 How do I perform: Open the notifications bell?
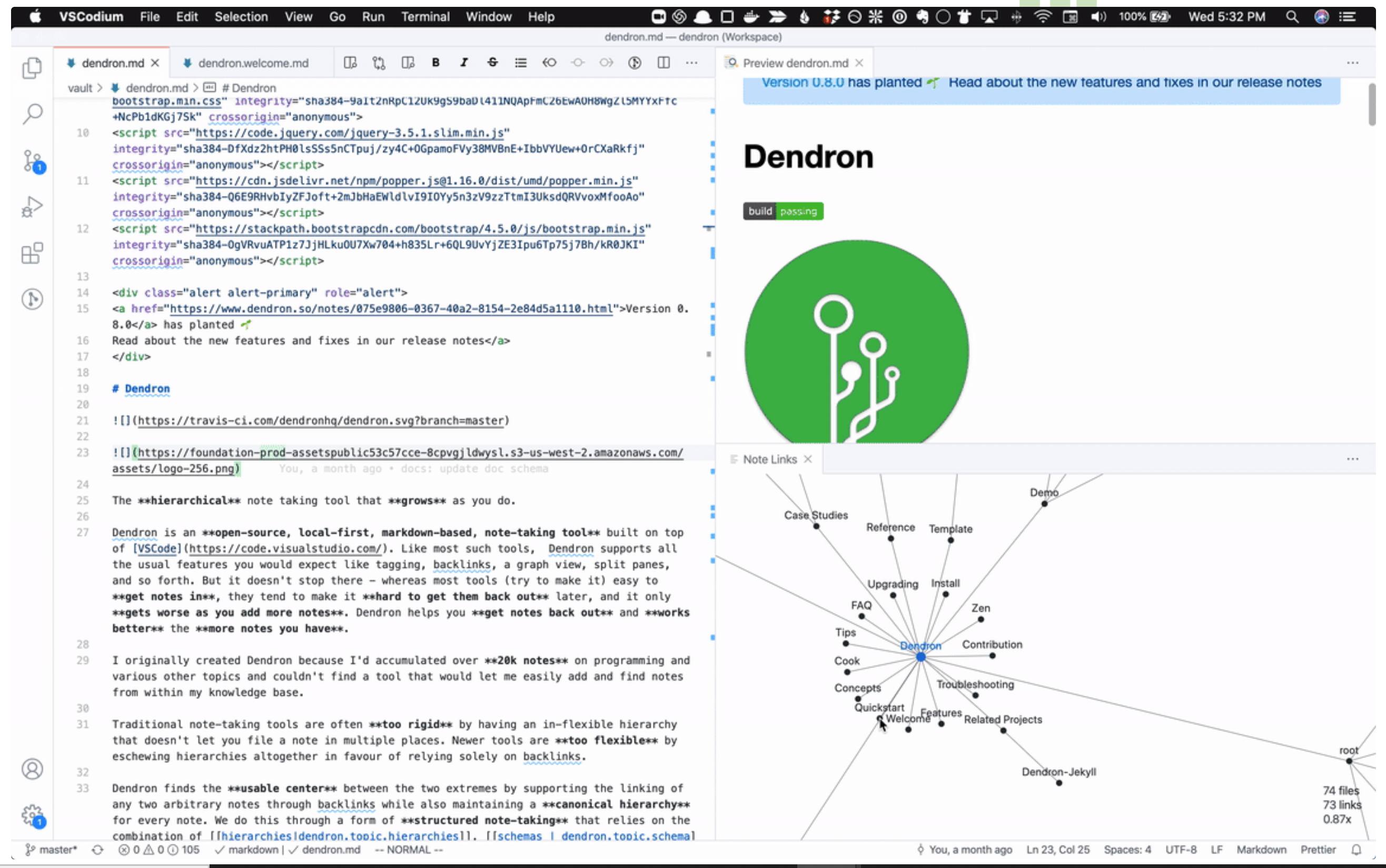(1356, 850)
